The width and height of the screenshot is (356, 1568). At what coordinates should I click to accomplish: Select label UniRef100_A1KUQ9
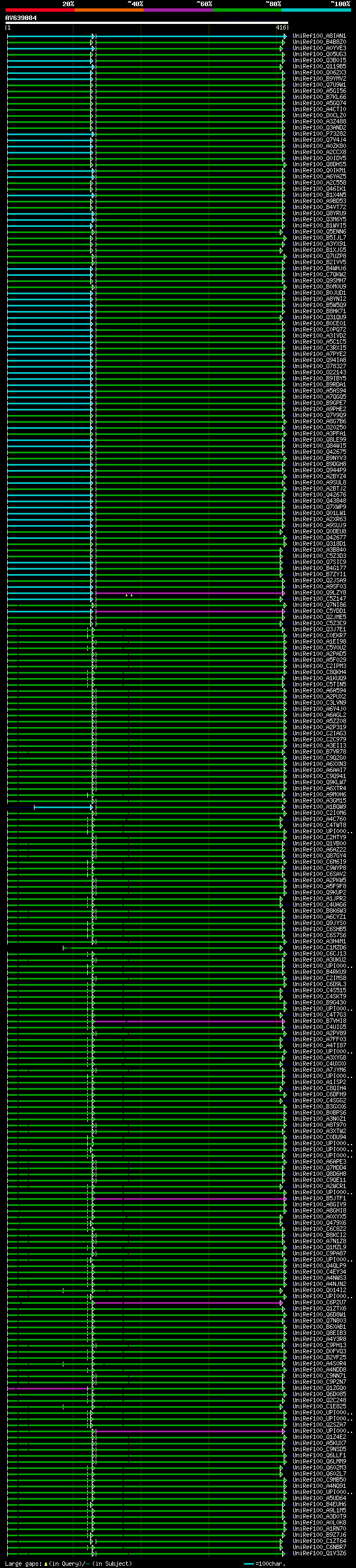319,678
